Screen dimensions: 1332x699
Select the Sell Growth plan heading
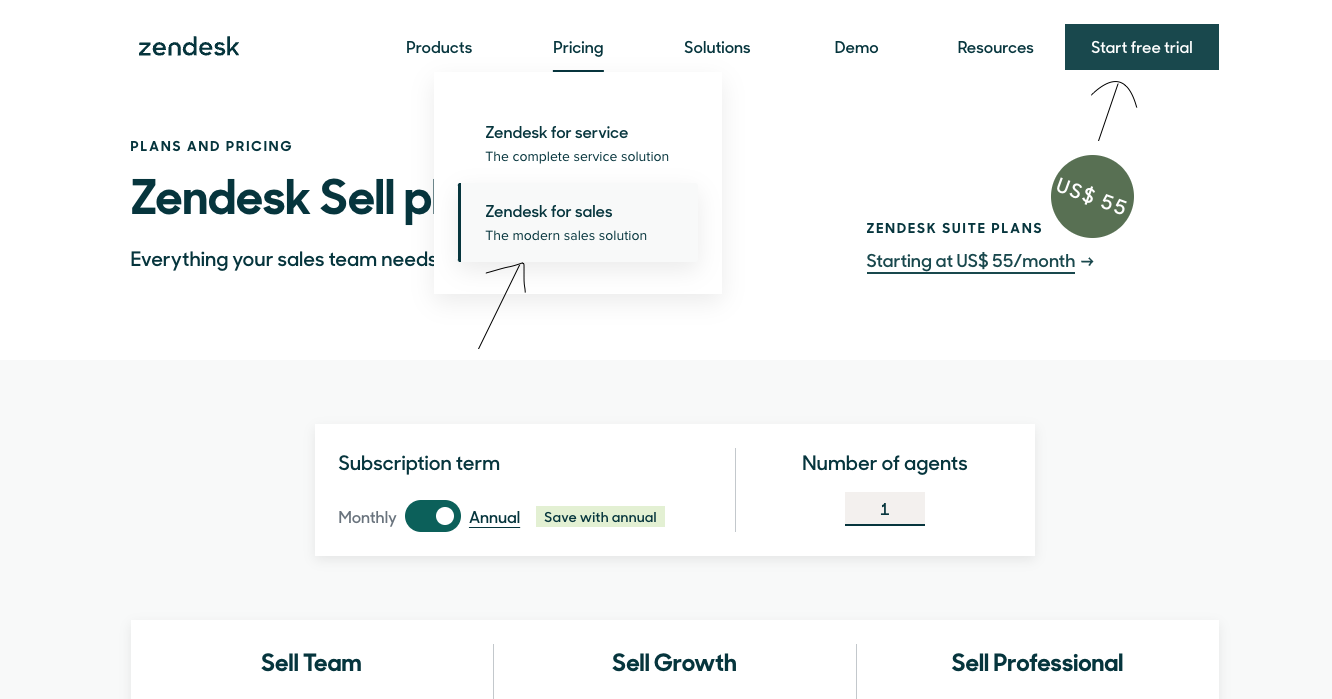pos(674,663)
